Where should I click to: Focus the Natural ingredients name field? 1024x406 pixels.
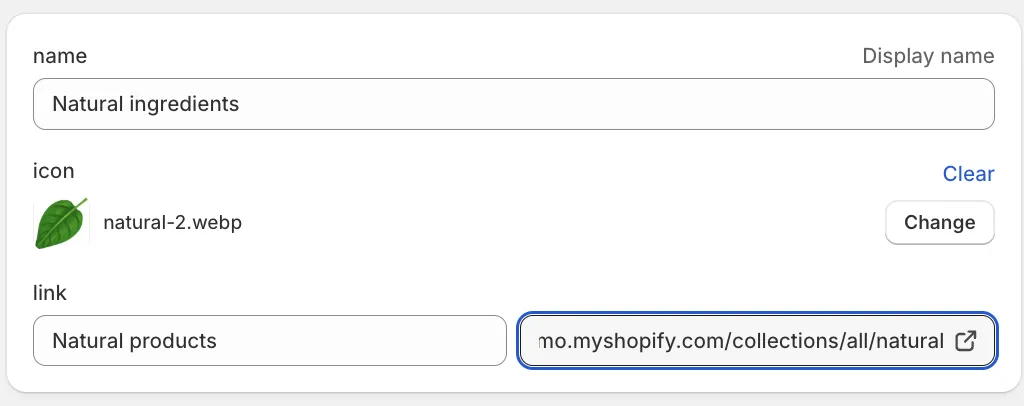[x=513, y=104]
